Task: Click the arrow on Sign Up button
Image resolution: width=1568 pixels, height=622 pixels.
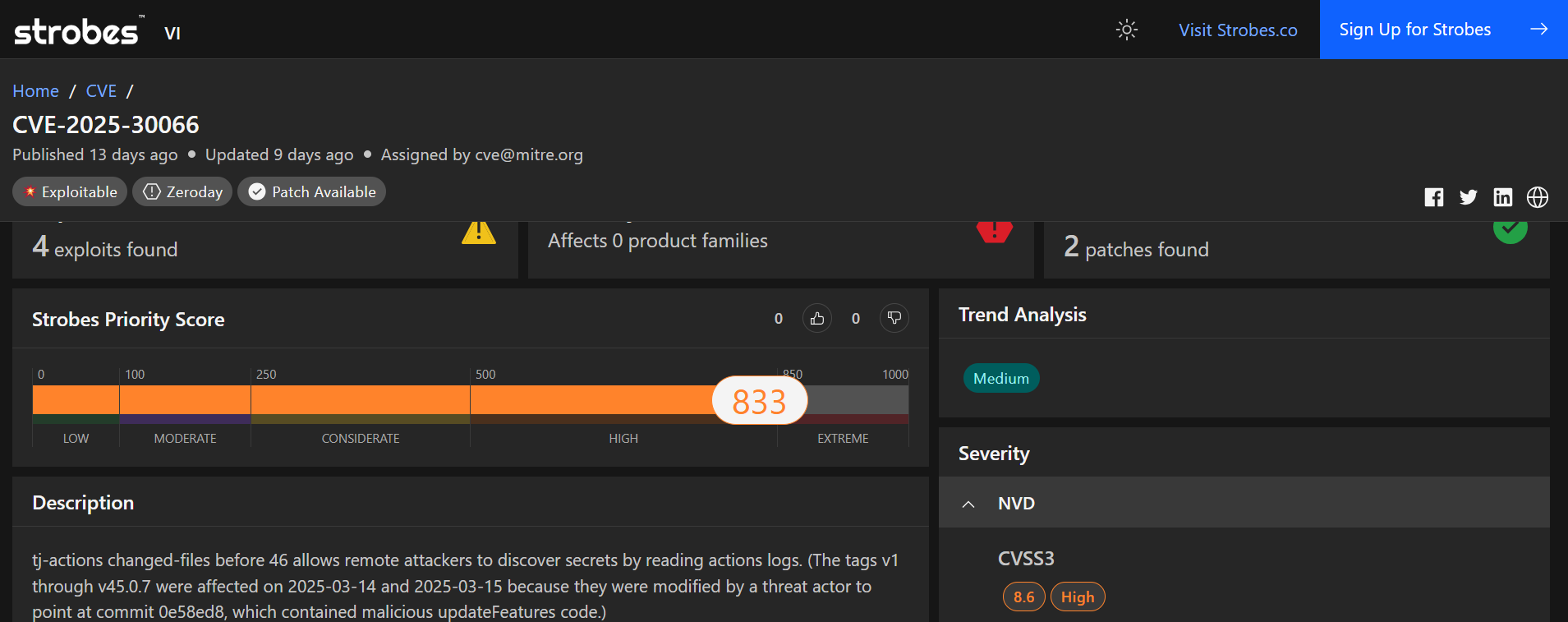Action: pos(1538,30)
